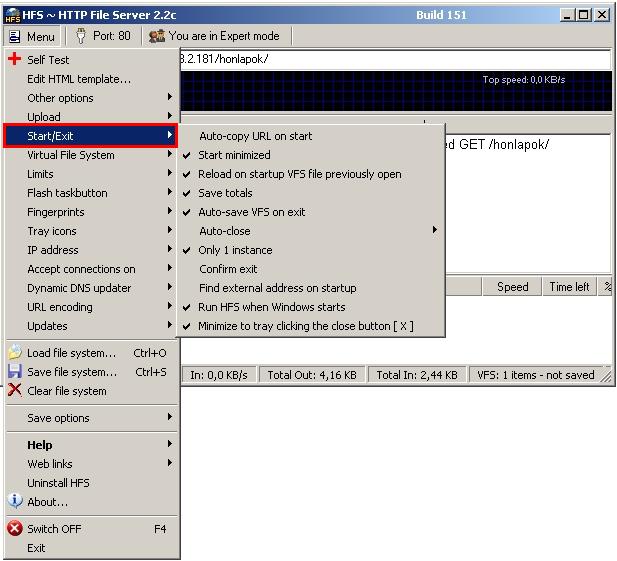Viewport: 617px width, 561px height.
Task: Click You are in Expert mode button
Action: [214, 36]
